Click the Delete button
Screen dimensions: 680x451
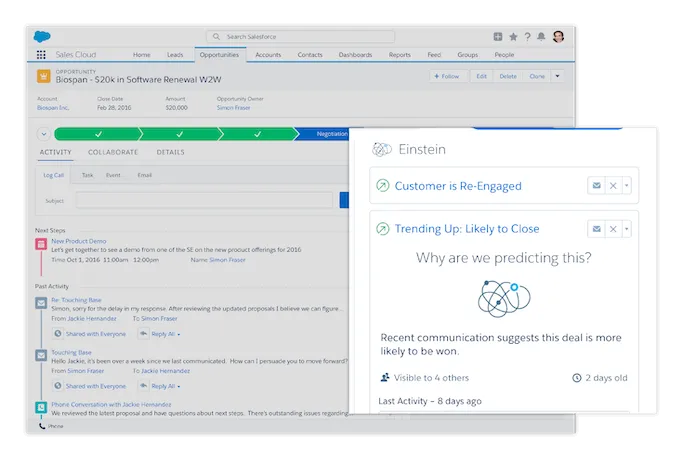click(x=508, y=76)
